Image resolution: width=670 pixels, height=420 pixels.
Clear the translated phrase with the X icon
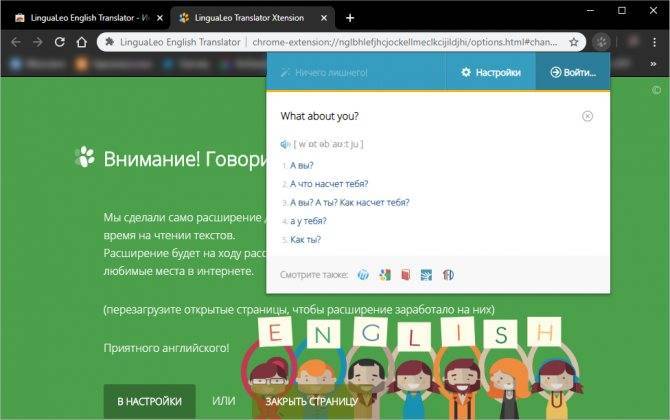587,116
